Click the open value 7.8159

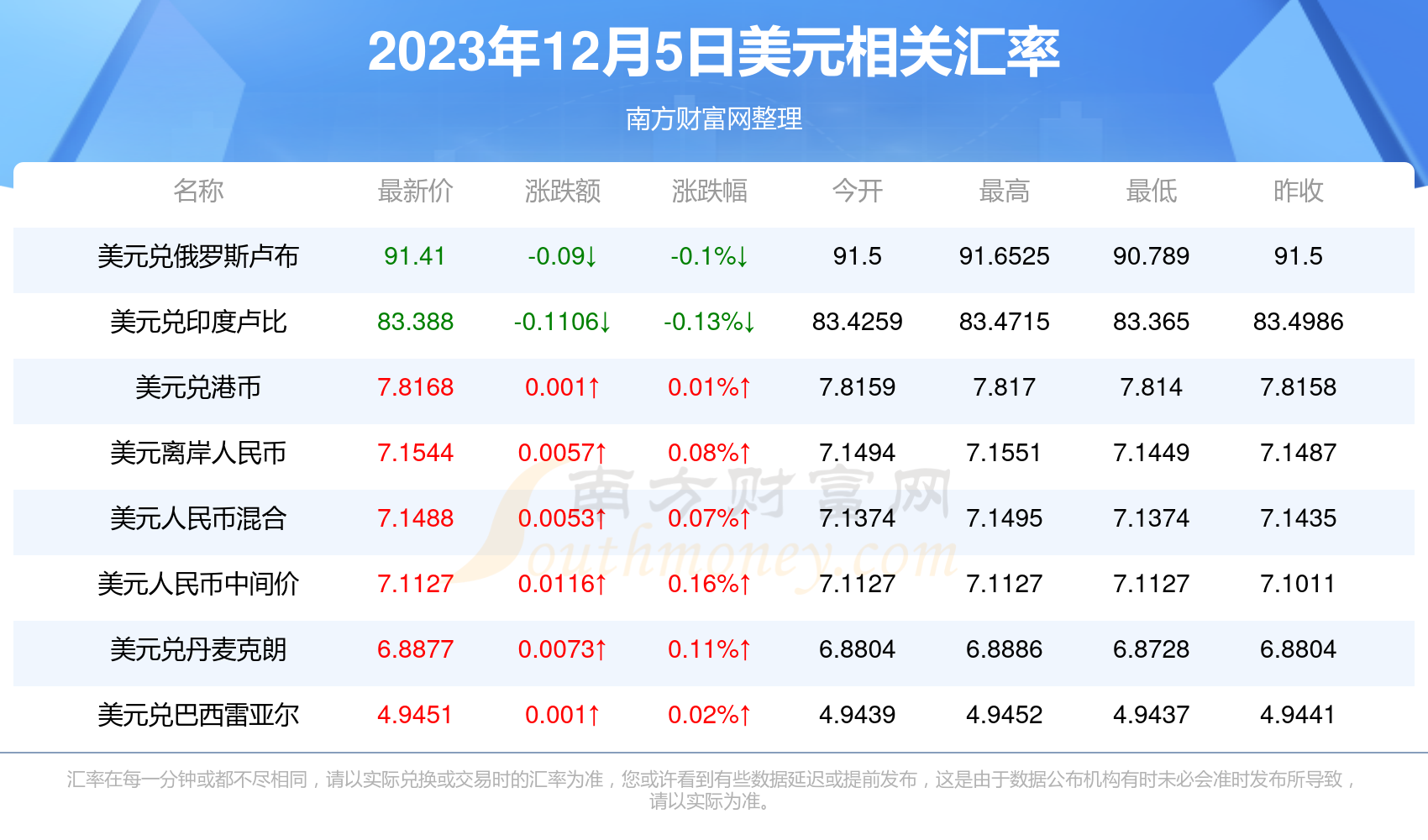858,387
